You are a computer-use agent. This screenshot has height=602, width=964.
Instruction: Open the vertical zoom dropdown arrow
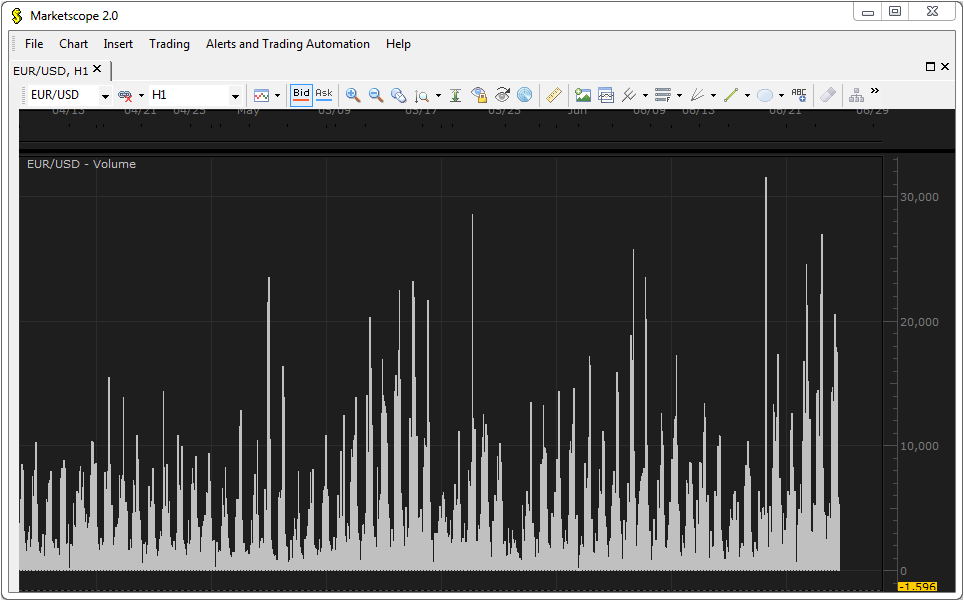[x=438, y=95]
